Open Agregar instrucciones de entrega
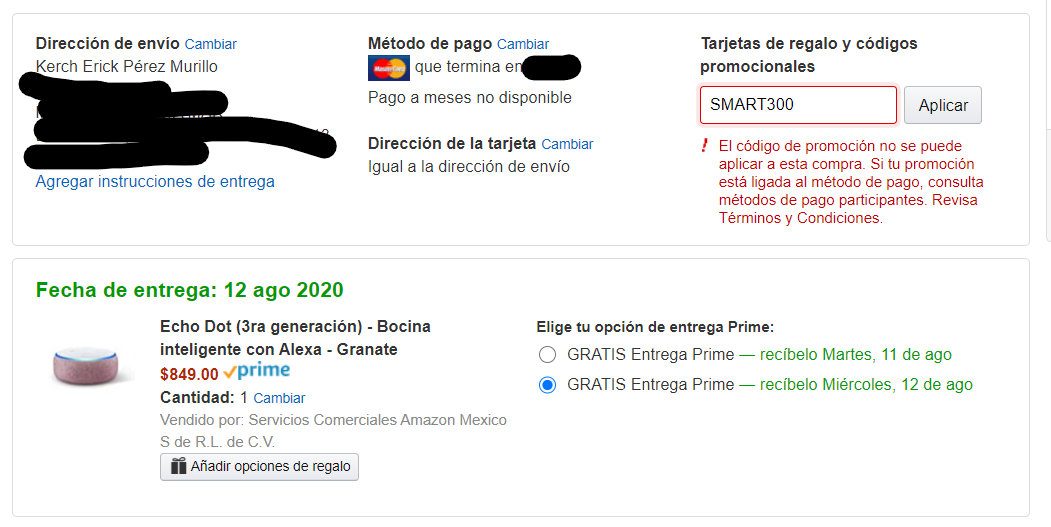The width and height of the screenshot is (1051, 527). pos(155,182)
